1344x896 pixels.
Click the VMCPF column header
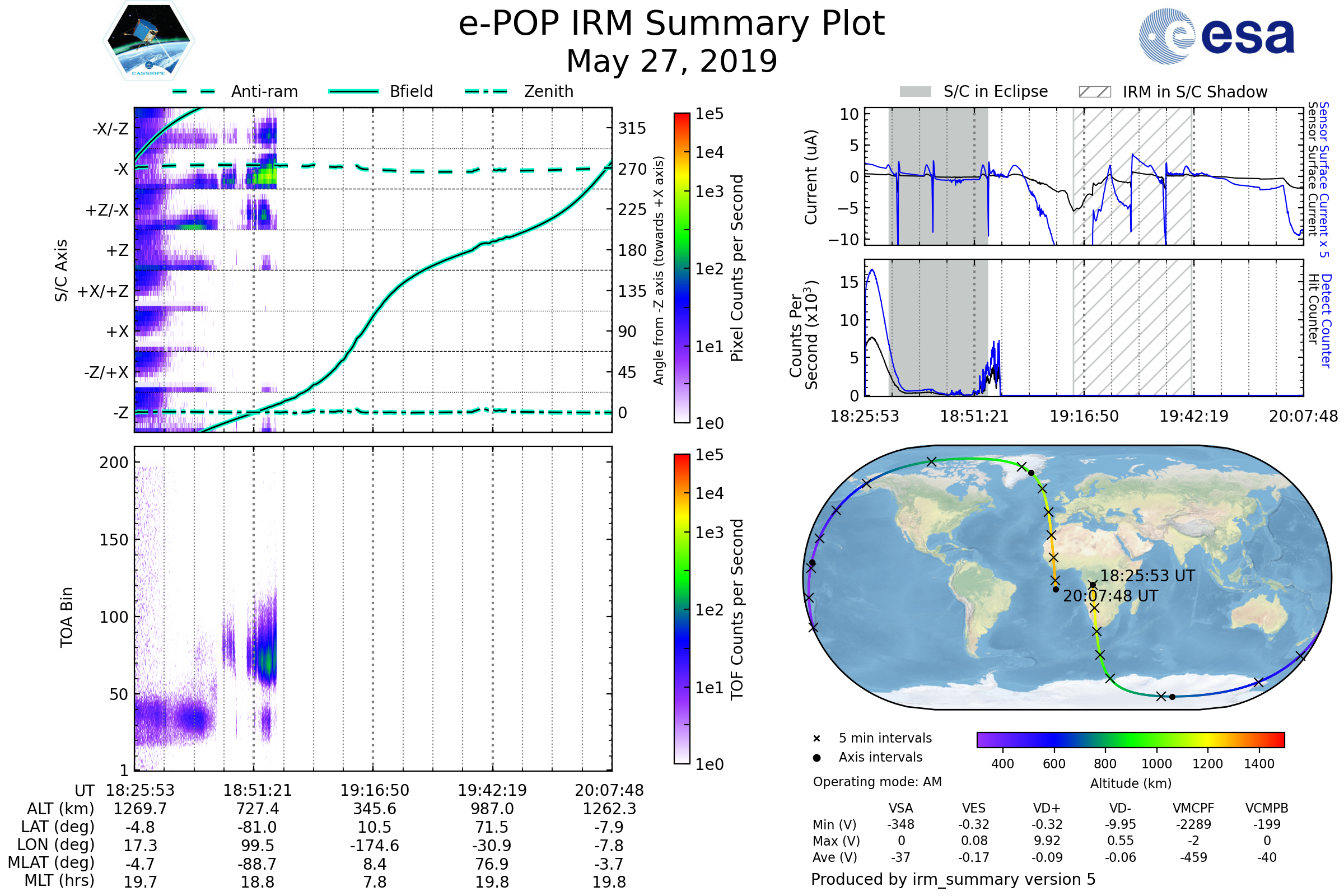[x=1193, y=808]
